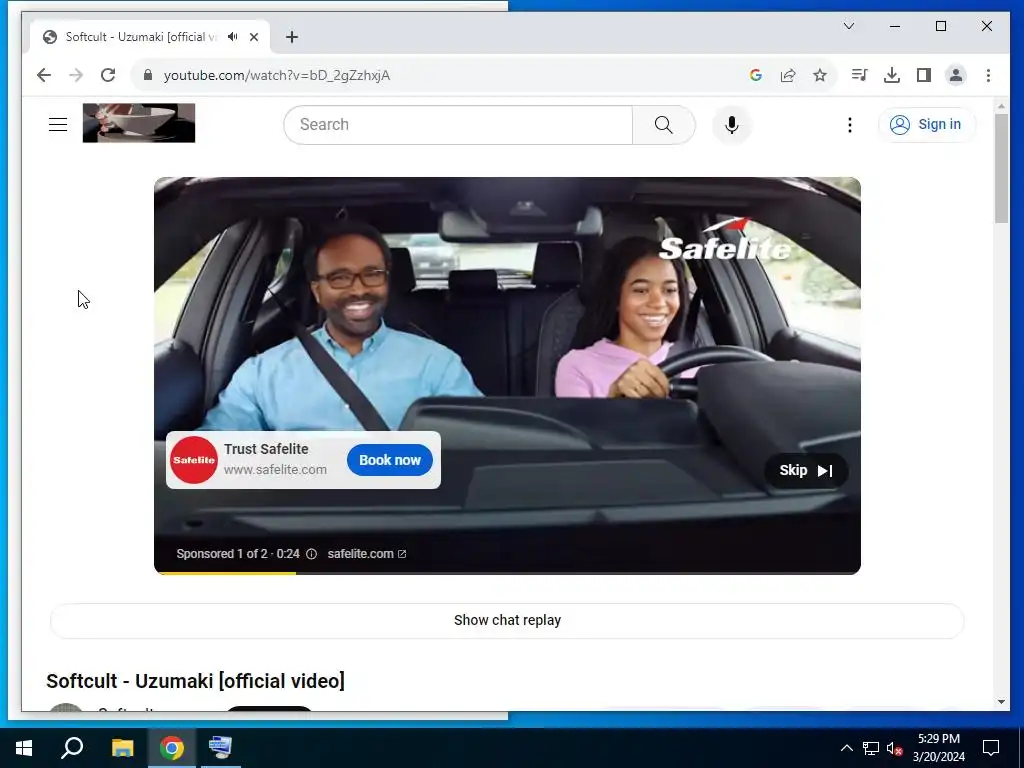The width and height of the screenshot is (1024, 768).
Task: Show hidden system tray icons
Action: pyautogui.click(x=846, y=748)
